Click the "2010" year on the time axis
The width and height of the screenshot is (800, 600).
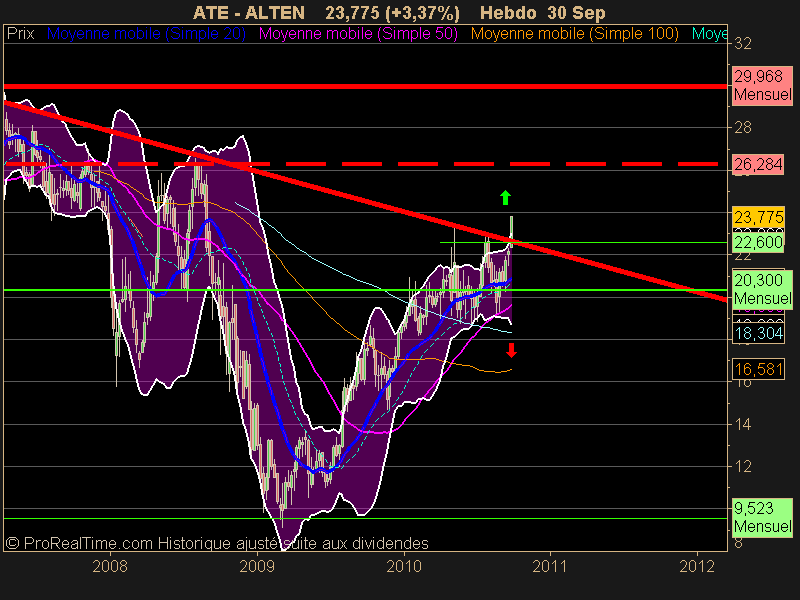(x=404, y=566)
